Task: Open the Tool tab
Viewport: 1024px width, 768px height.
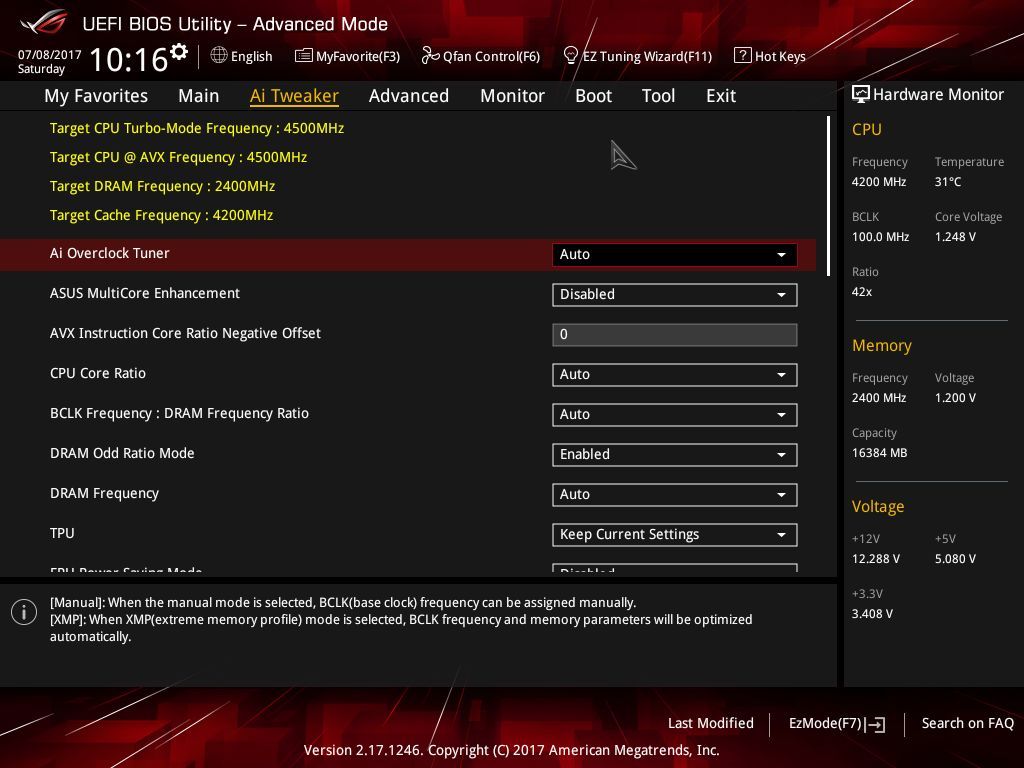Action: tap(658, 95)
